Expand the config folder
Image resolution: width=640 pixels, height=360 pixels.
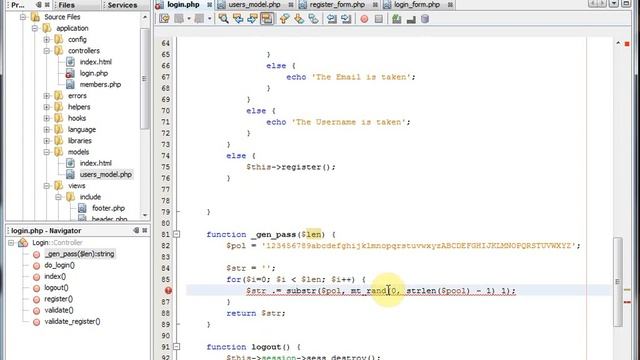(47, 40)
